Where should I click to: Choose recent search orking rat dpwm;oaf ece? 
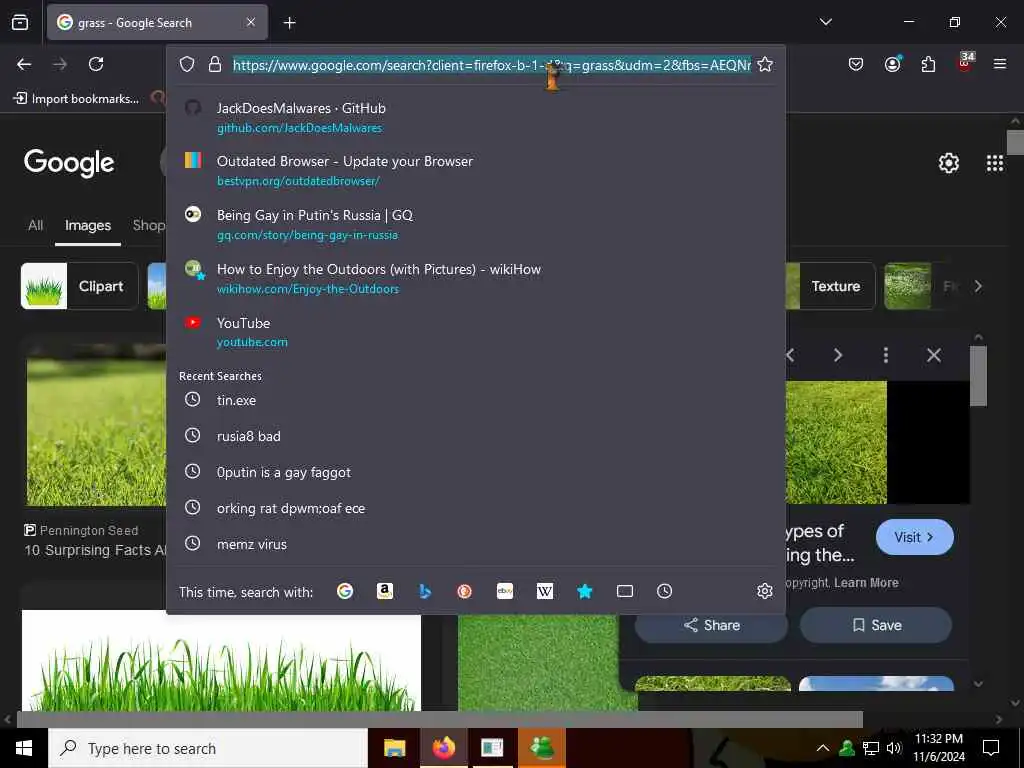475,507
